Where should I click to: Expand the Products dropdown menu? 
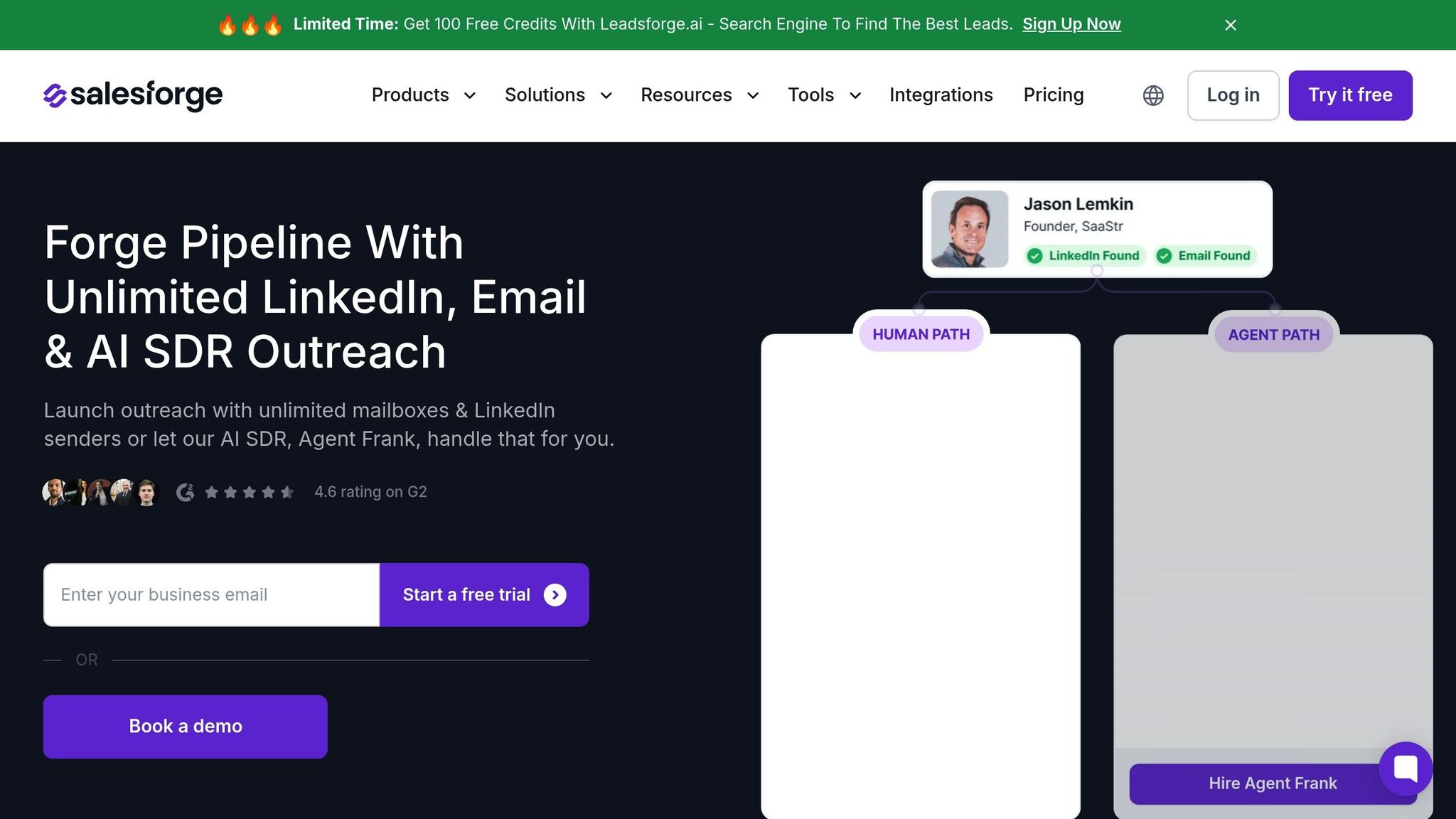(x=424, y=95)
